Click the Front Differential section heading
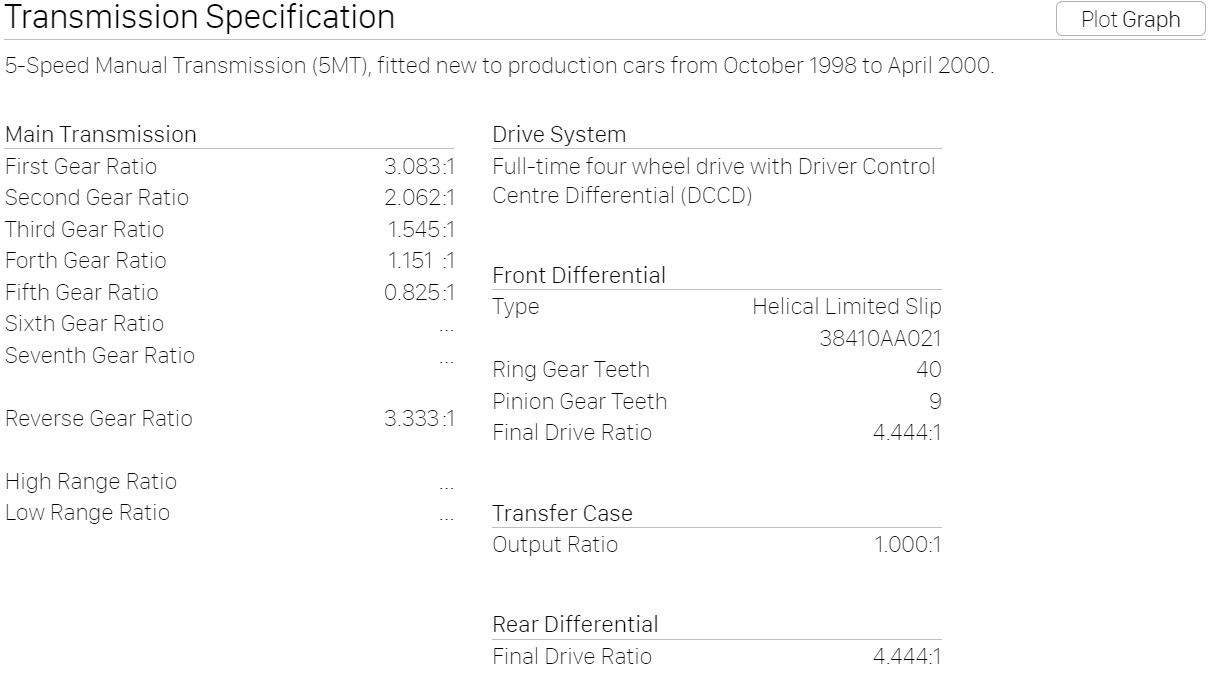Screen dimensions: 1216x687 [579, 276]
